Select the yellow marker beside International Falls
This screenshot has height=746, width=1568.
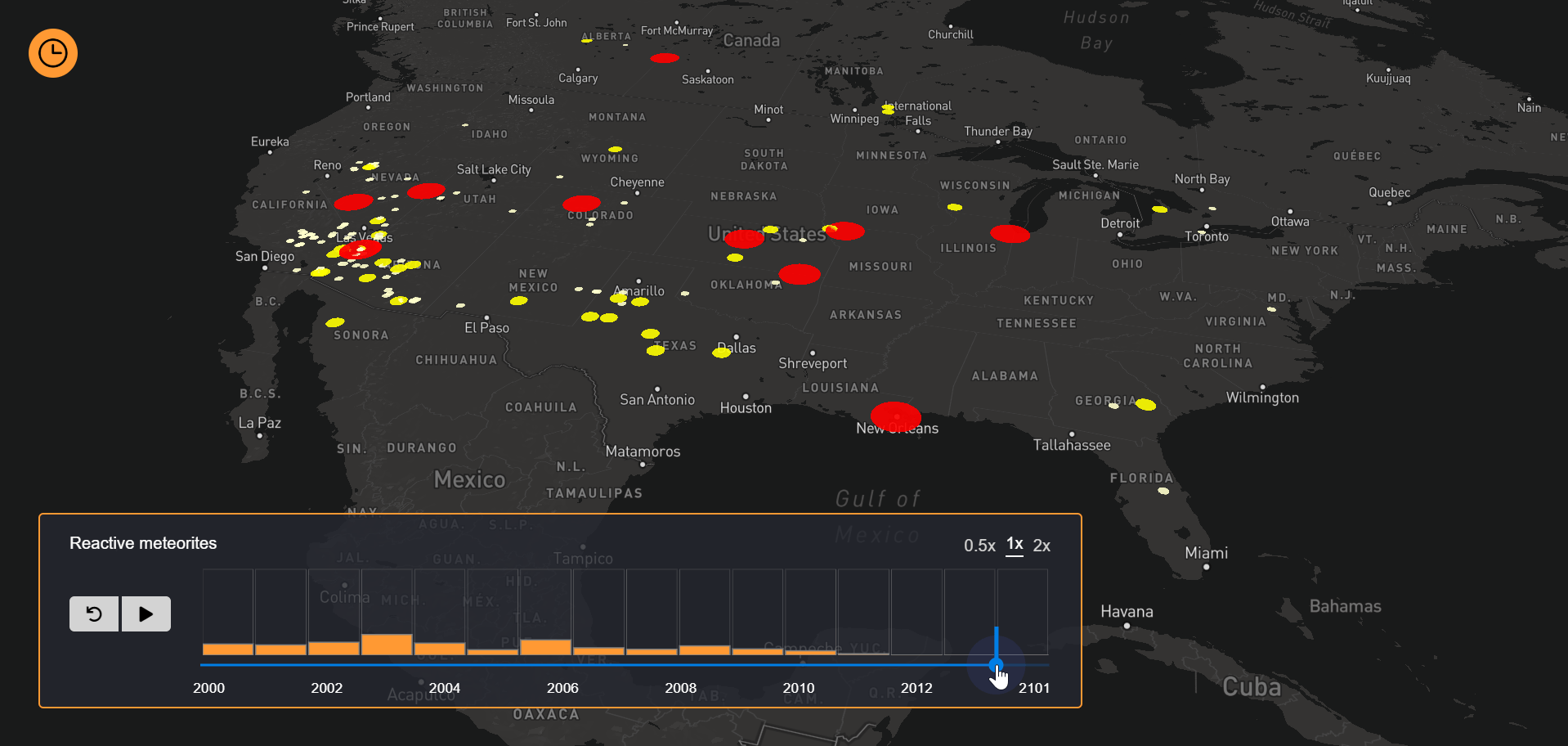pos(889,109)
